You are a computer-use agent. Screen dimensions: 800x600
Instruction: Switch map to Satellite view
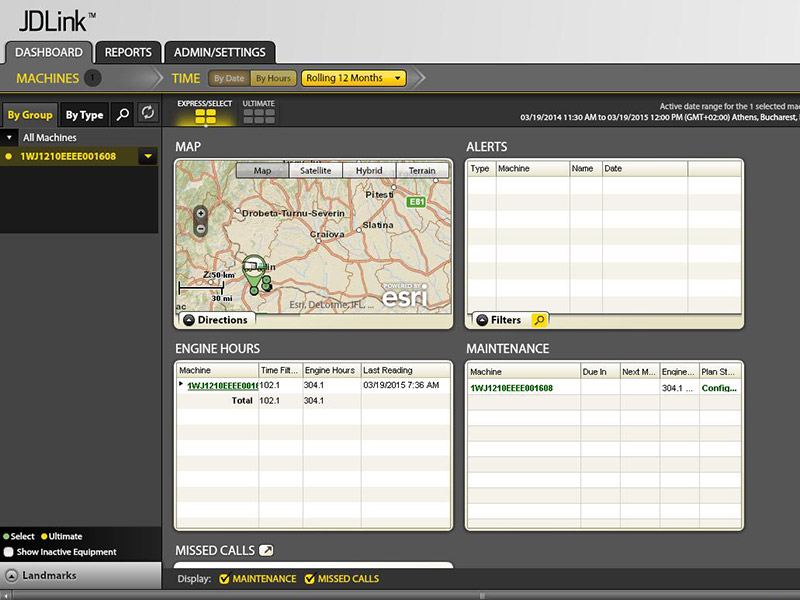point(315,170)
